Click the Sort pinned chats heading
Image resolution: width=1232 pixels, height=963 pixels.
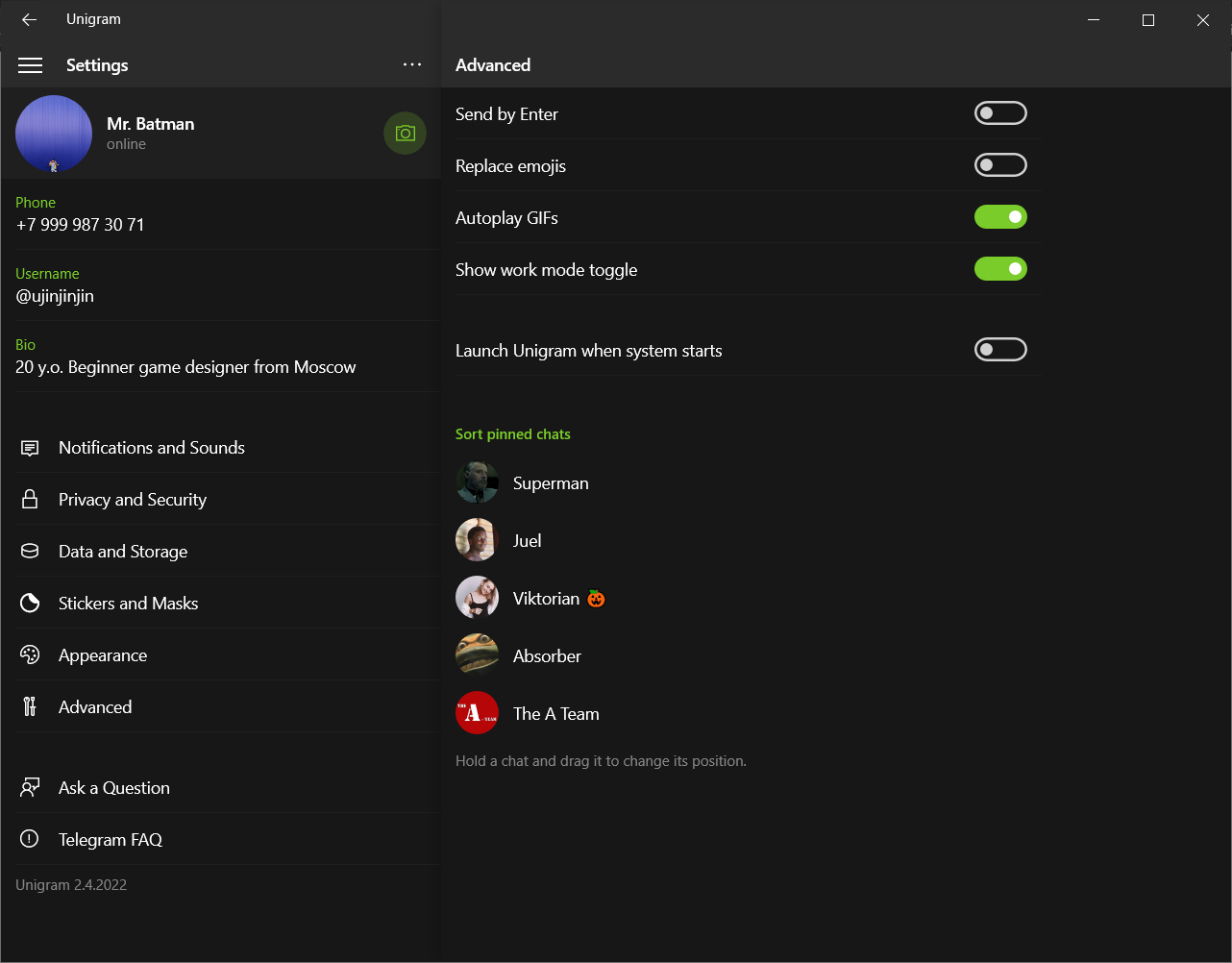[x=513, y=434]
